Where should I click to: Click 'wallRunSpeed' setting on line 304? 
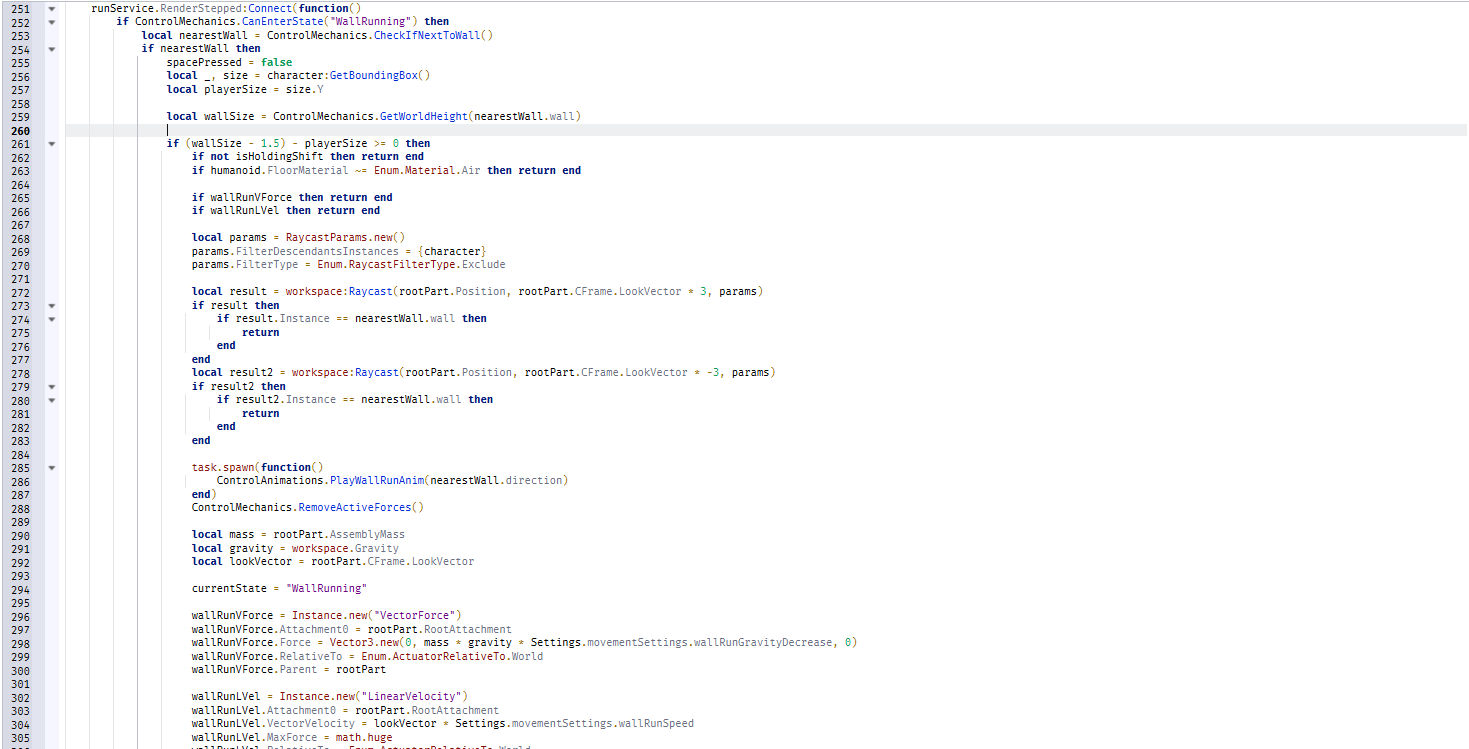[x=655, y=724]
